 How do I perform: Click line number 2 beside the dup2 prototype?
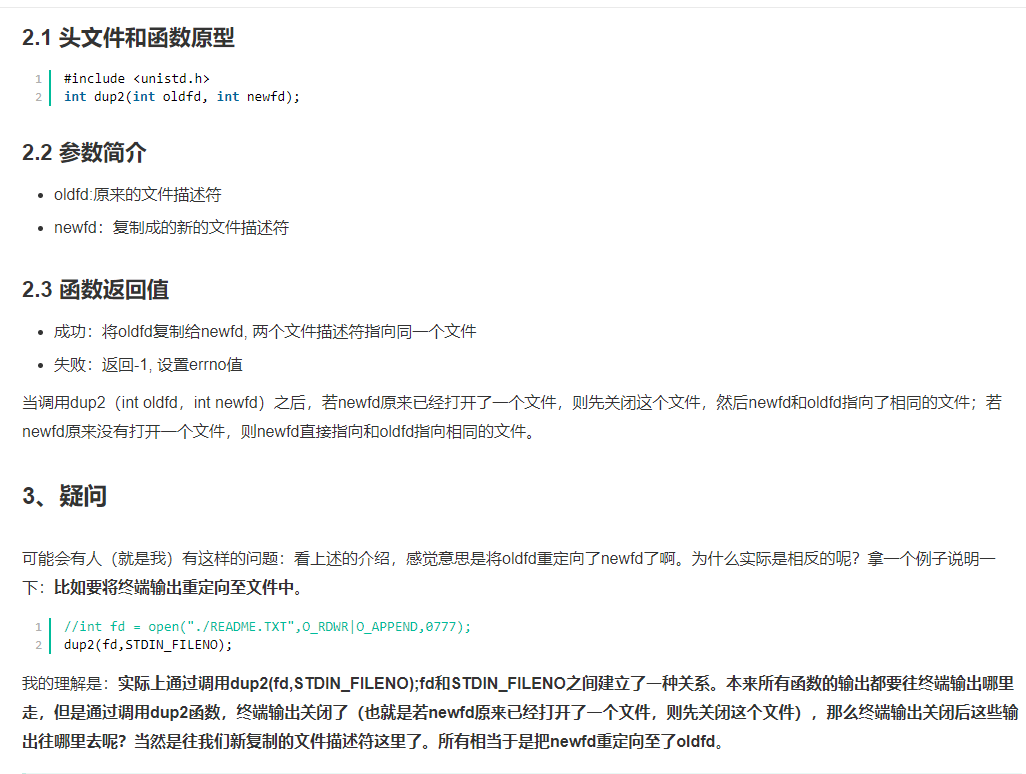point(39,97)
